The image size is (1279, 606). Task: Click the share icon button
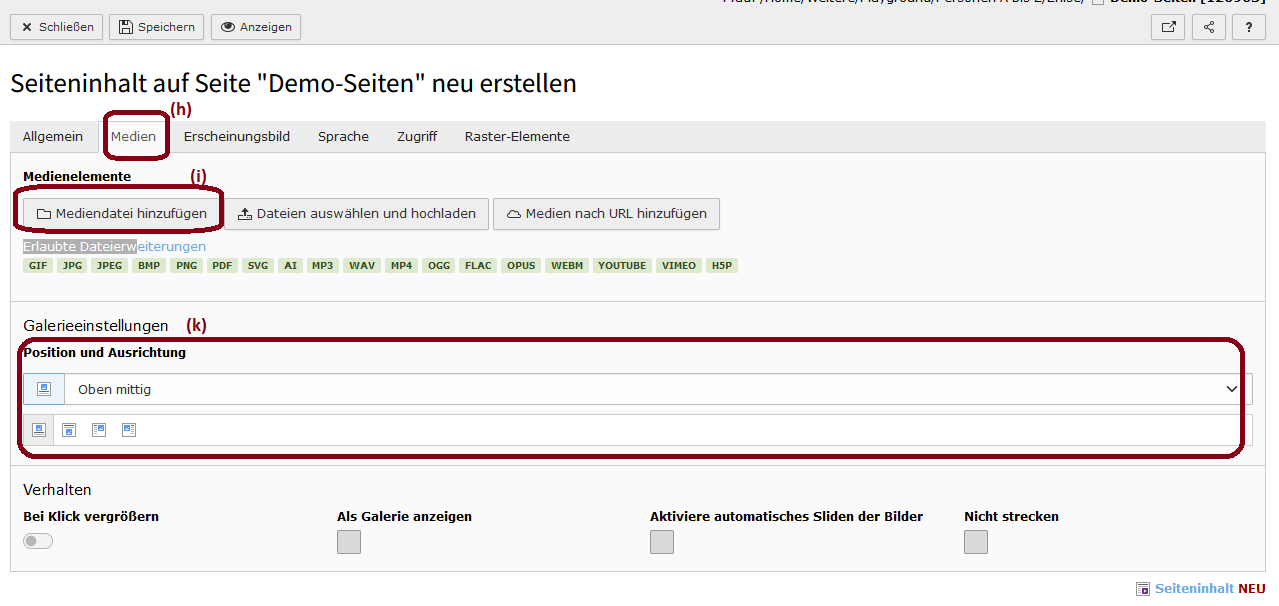coord(1209,27)
